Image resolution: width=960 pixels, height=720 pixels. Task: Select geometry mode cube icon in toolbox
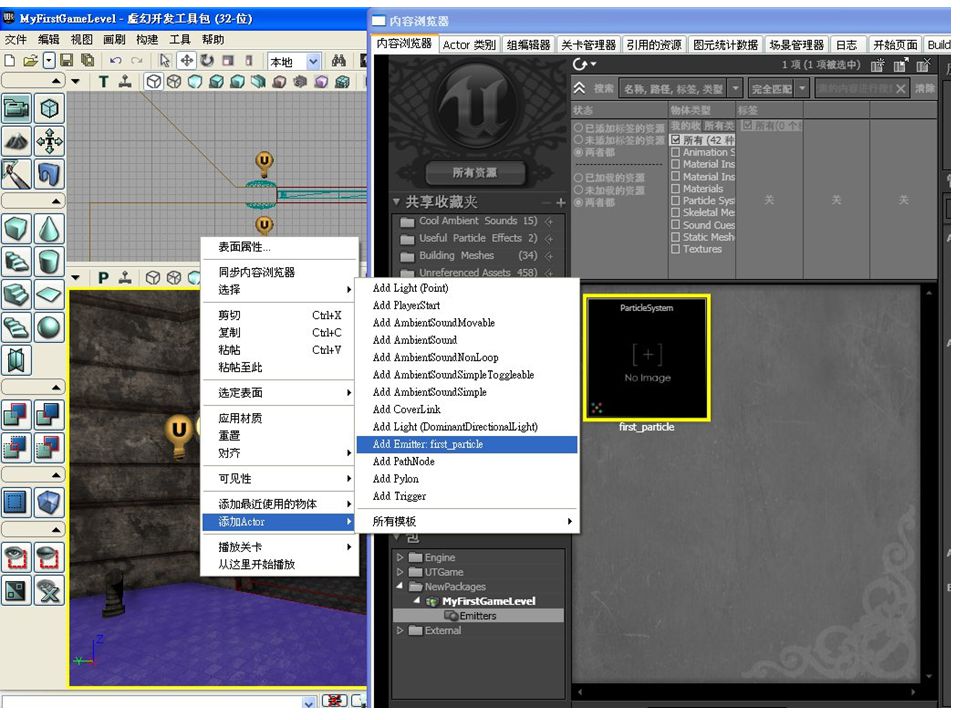click(49, 109)
